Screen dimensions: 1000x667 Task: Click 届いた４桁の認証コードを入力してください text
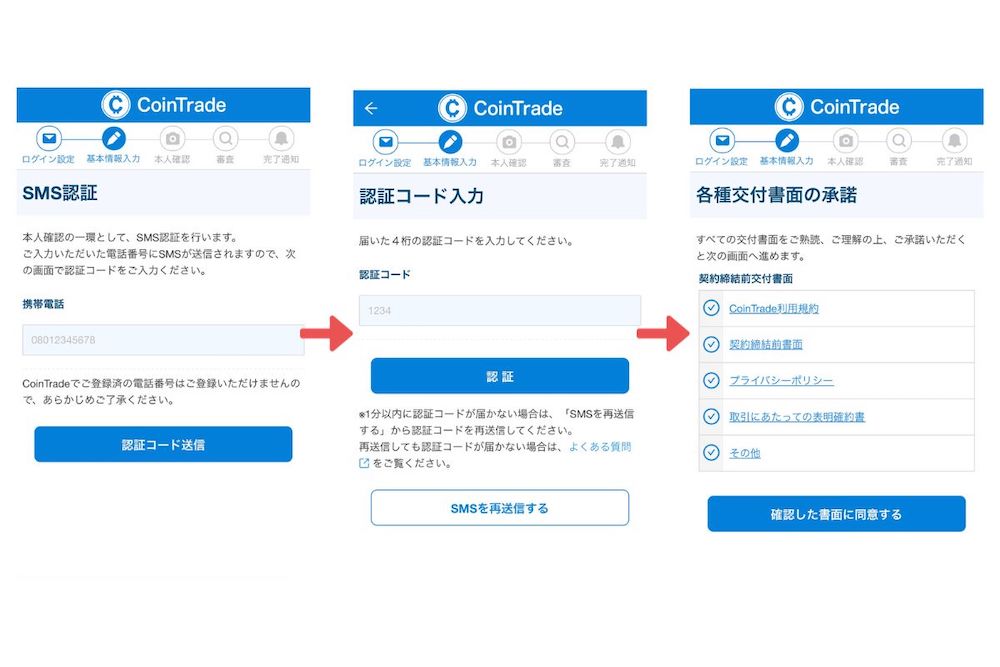coord(466,241)
